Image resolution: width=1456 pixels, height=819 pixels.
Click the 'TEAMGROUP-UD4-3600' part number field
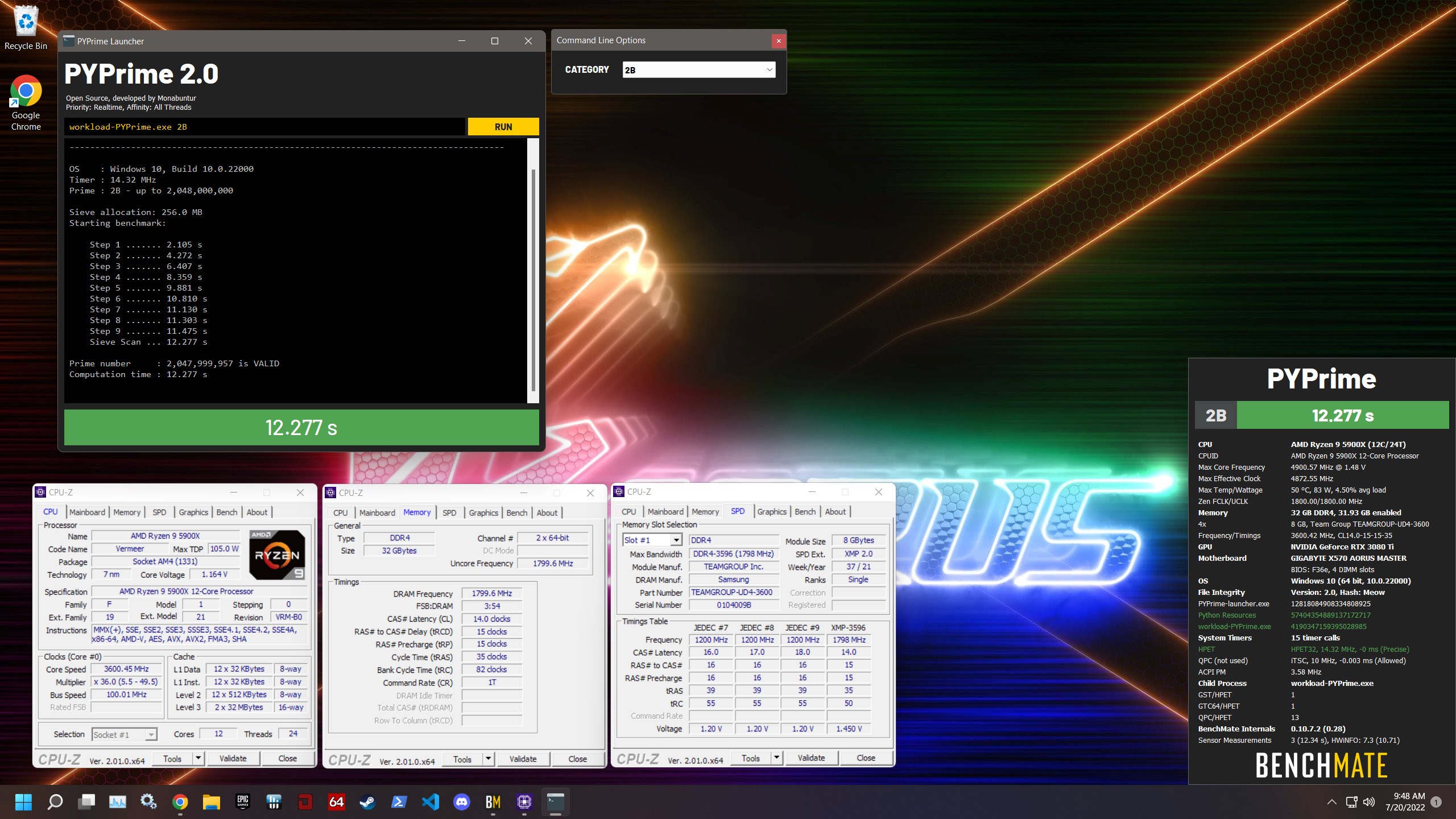pos(733,592)
